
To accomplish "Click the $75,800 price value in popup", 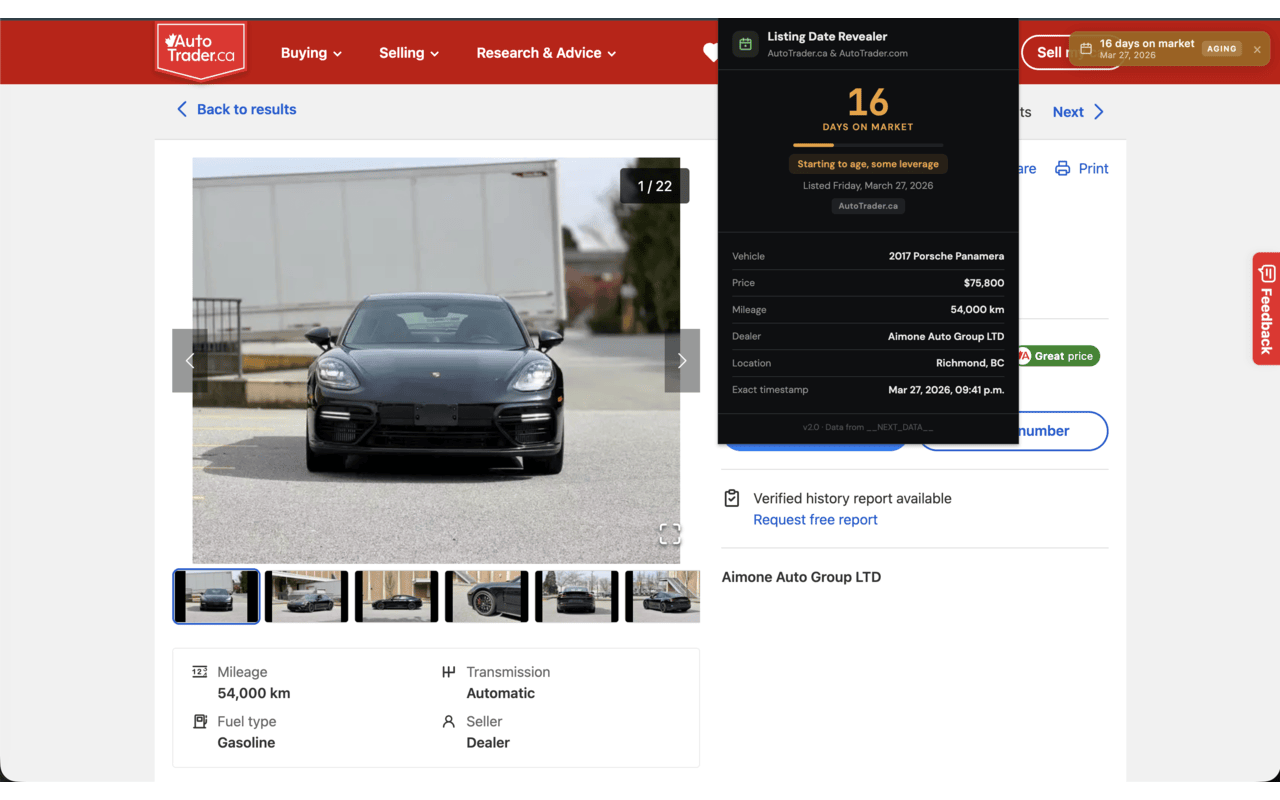I will (x=984, y=283).
